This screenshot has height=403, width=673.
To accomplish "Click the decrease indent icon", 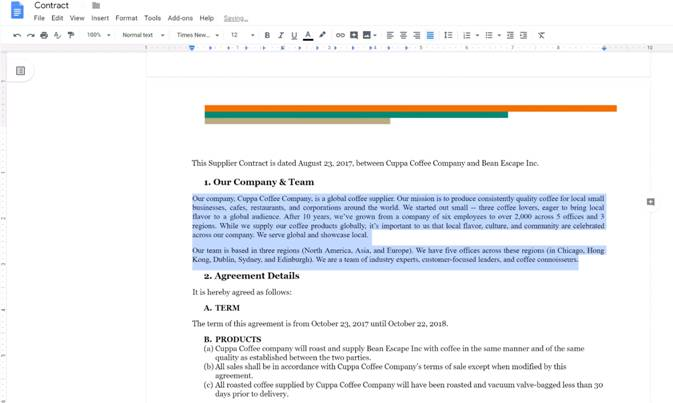I will (510, 35).
